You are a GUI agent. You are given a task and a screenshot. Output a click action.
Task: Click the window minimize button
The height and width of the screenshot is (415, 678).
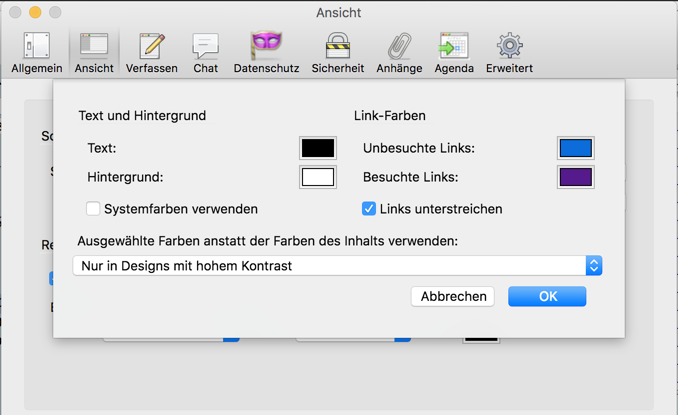click(x=35, y=13)
